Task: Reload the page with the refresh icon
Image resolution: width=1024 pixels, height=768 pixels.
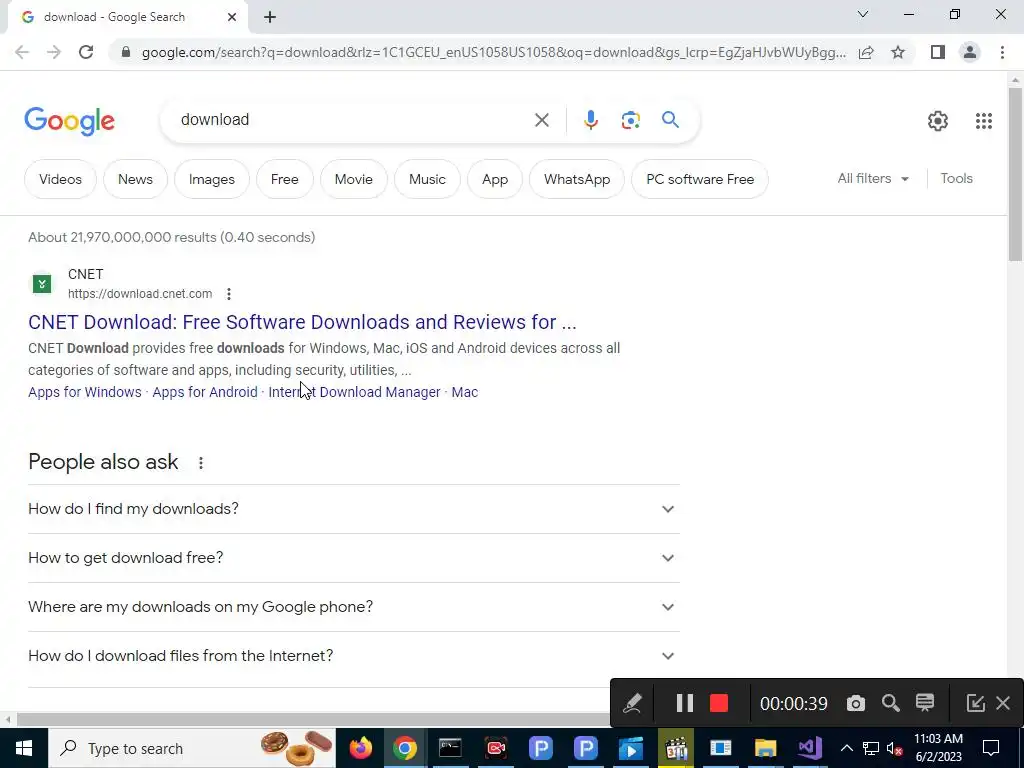Action: click(x=86, y=52)
